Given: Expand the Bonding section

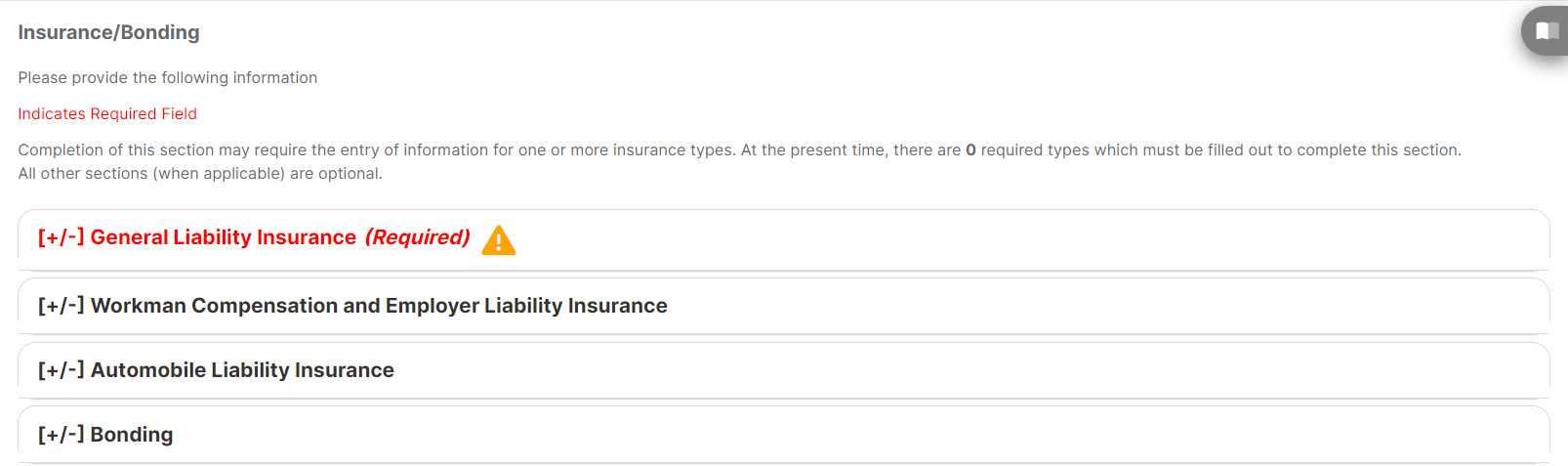Looking at the screenshot, I should 105,435.
